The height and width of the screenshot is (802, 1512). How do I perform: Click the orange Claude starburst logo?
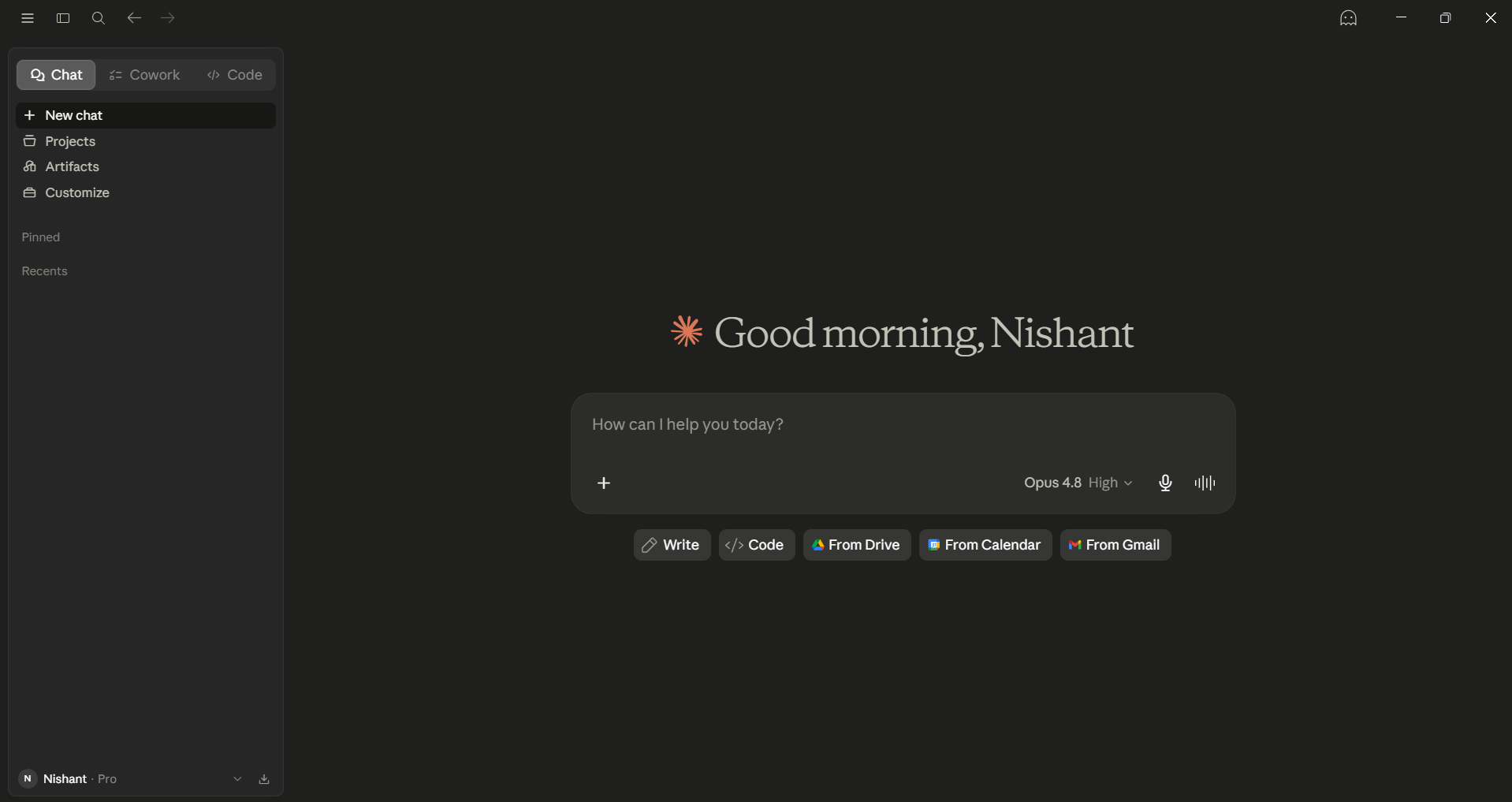point(687,331)
